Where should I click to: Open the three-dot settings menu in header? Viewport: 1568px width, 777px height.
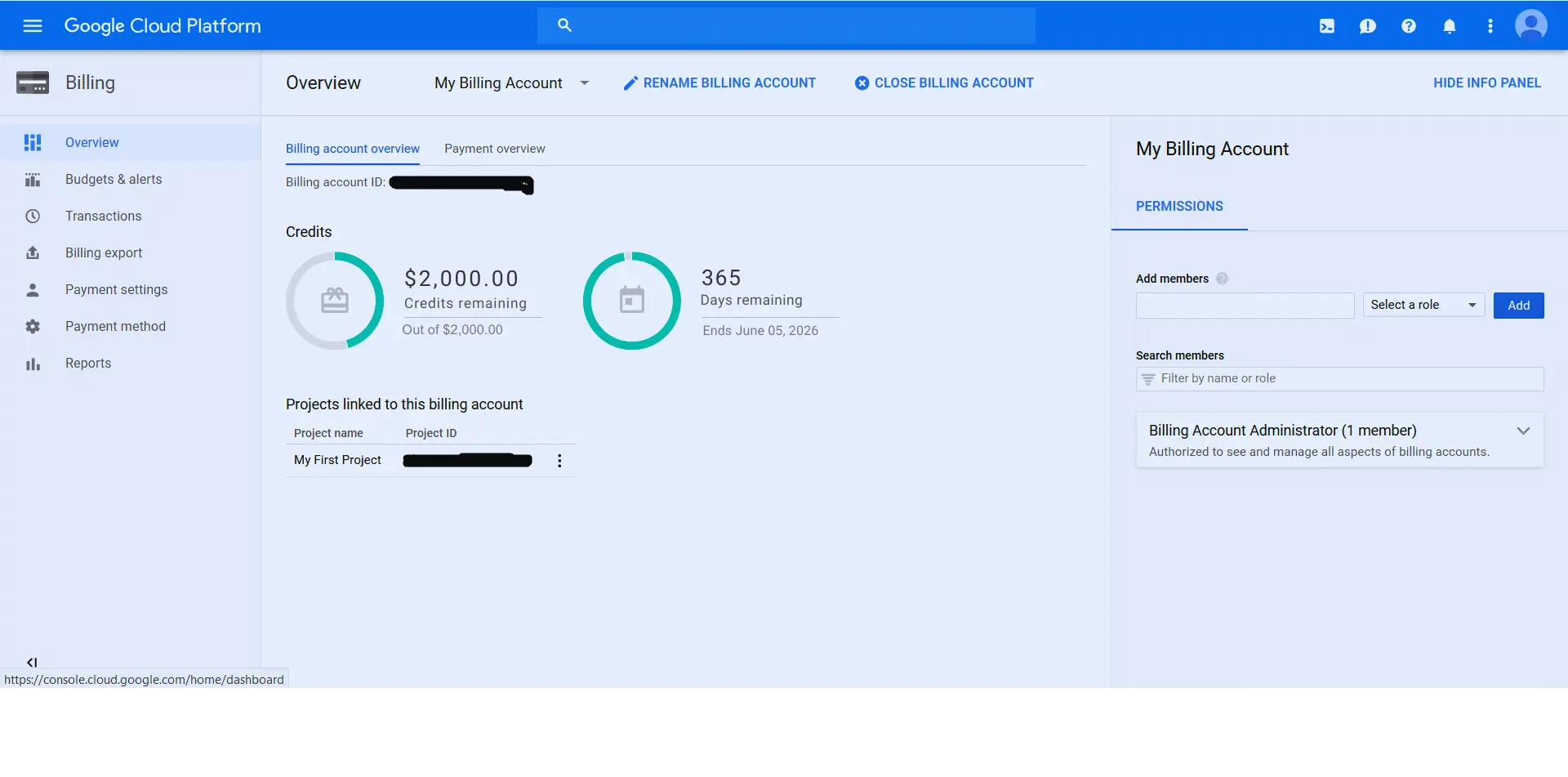click(1490, 26)
